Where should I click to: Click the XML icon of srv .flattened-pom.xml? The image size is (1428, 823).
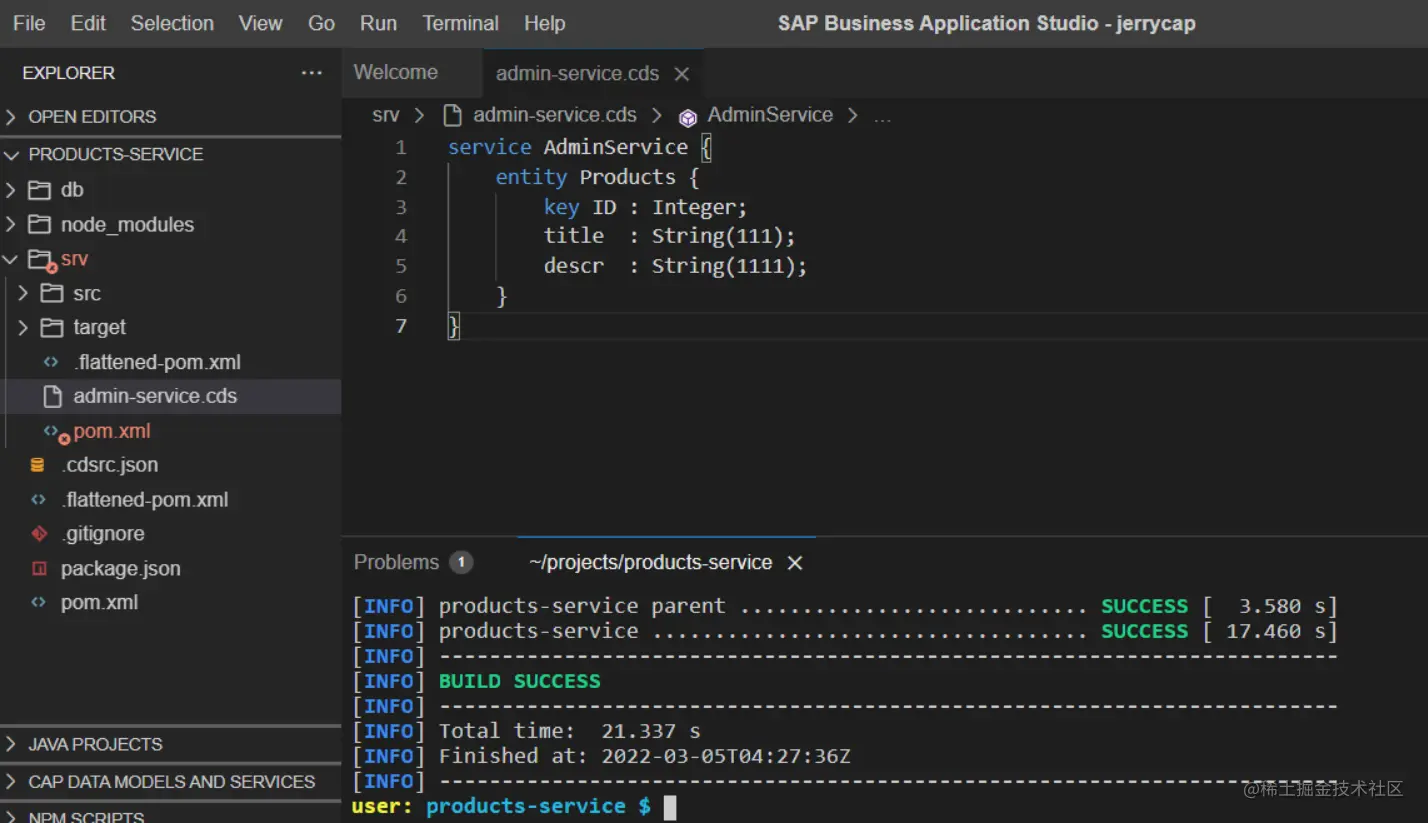pos(51,362)
